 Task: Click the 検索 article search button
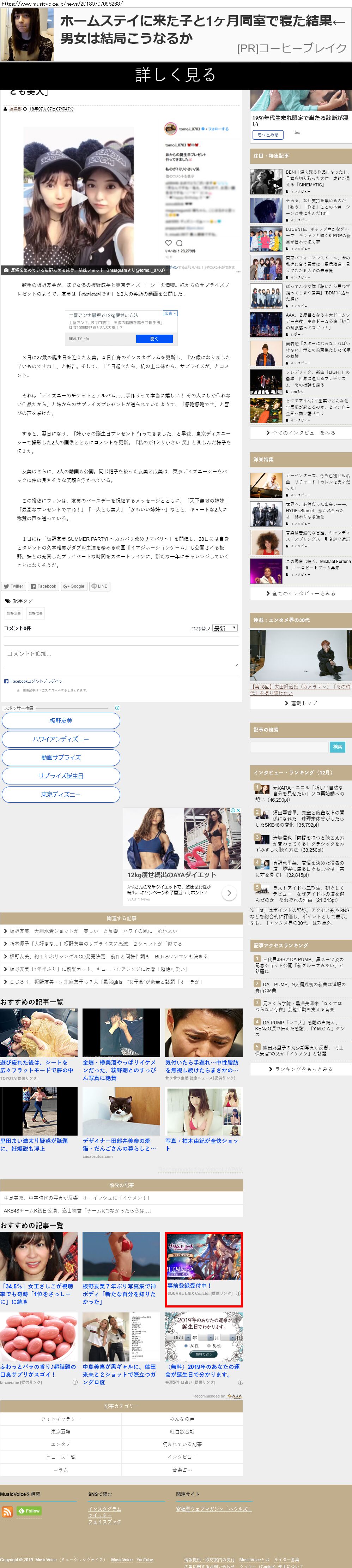[338, 746]
